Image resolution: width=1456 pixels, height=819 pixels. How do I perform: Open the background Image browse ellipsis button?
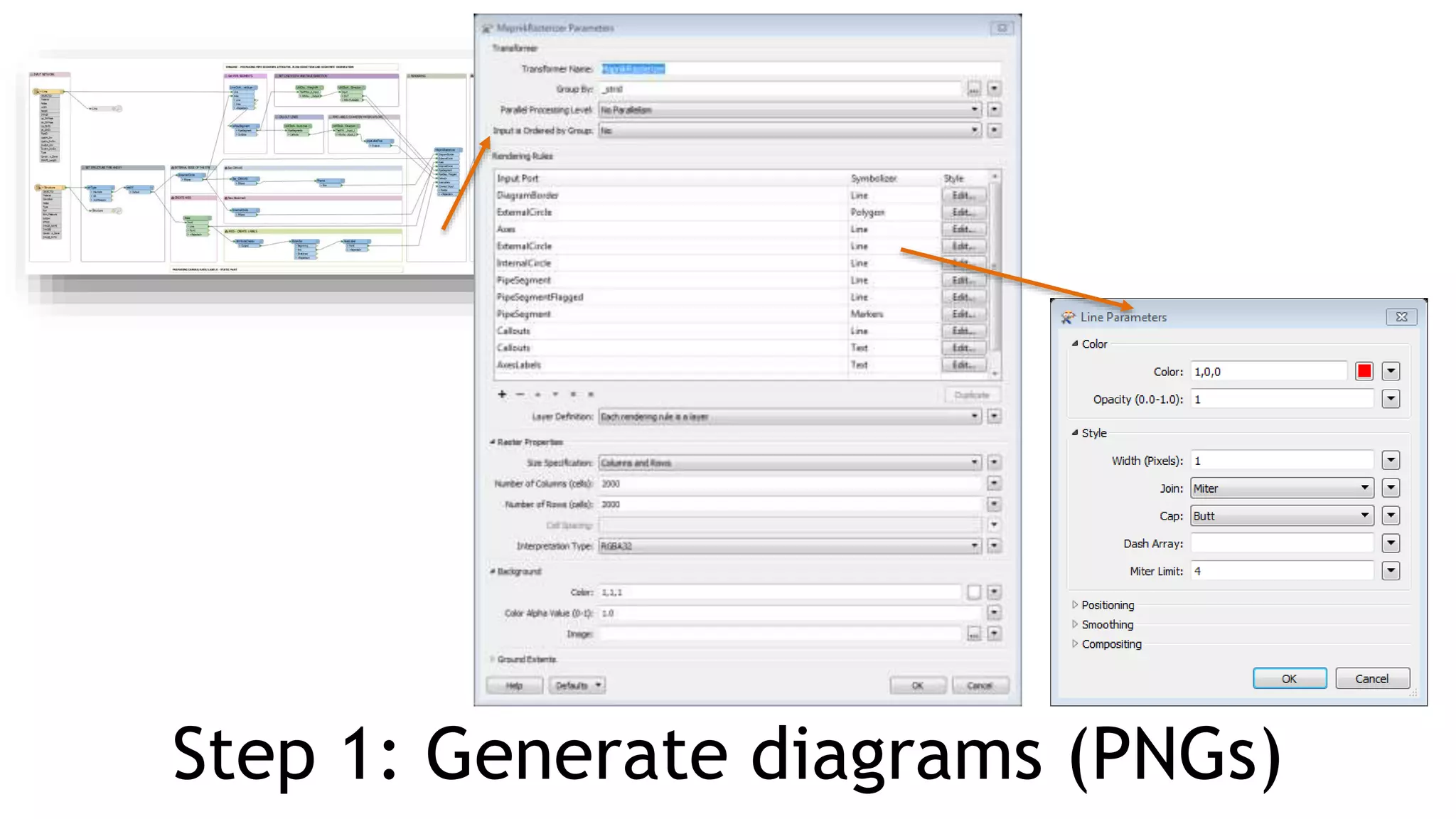click(973, 633)
